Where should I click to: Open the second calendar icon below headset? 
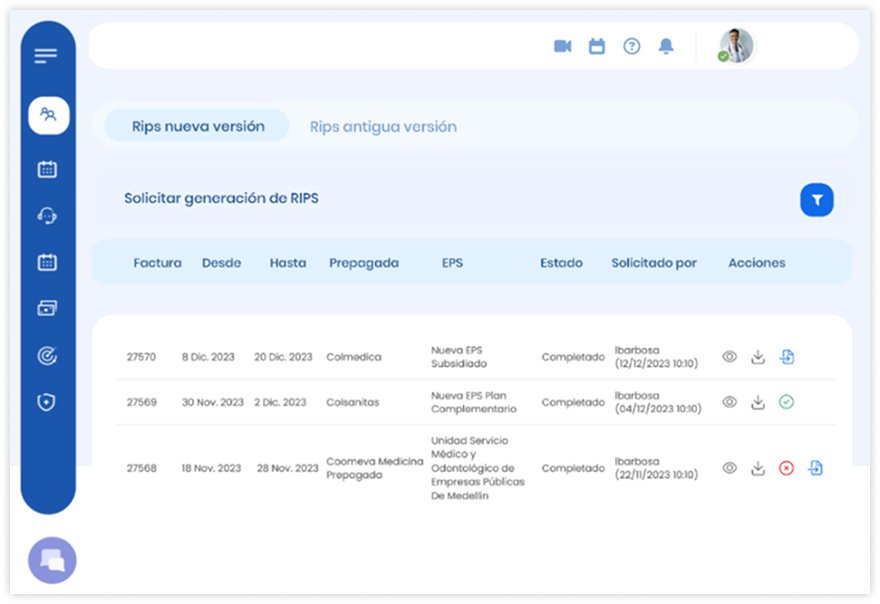(47, 262)
